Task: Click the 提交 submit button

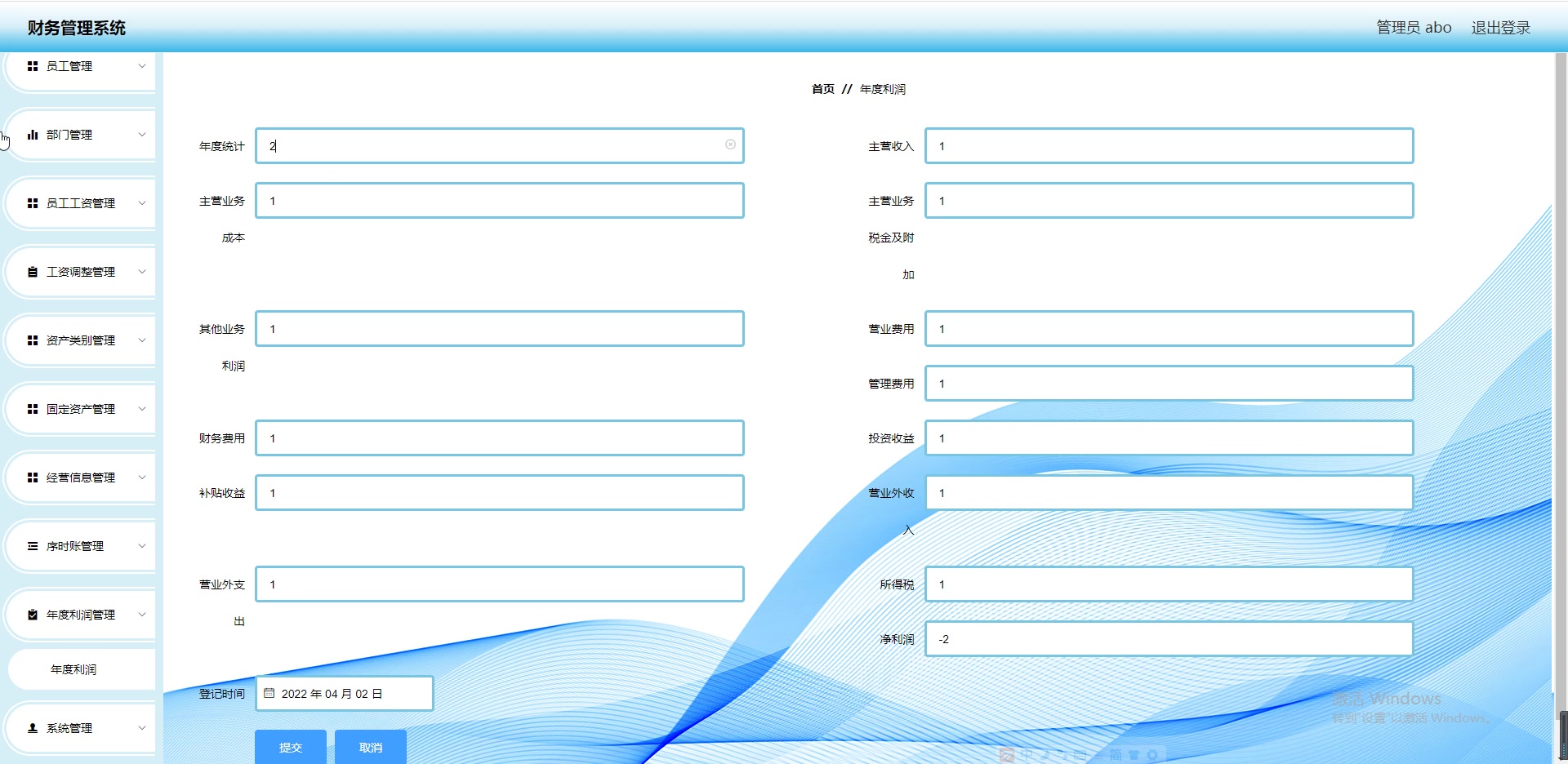Action: click(291, 747)
